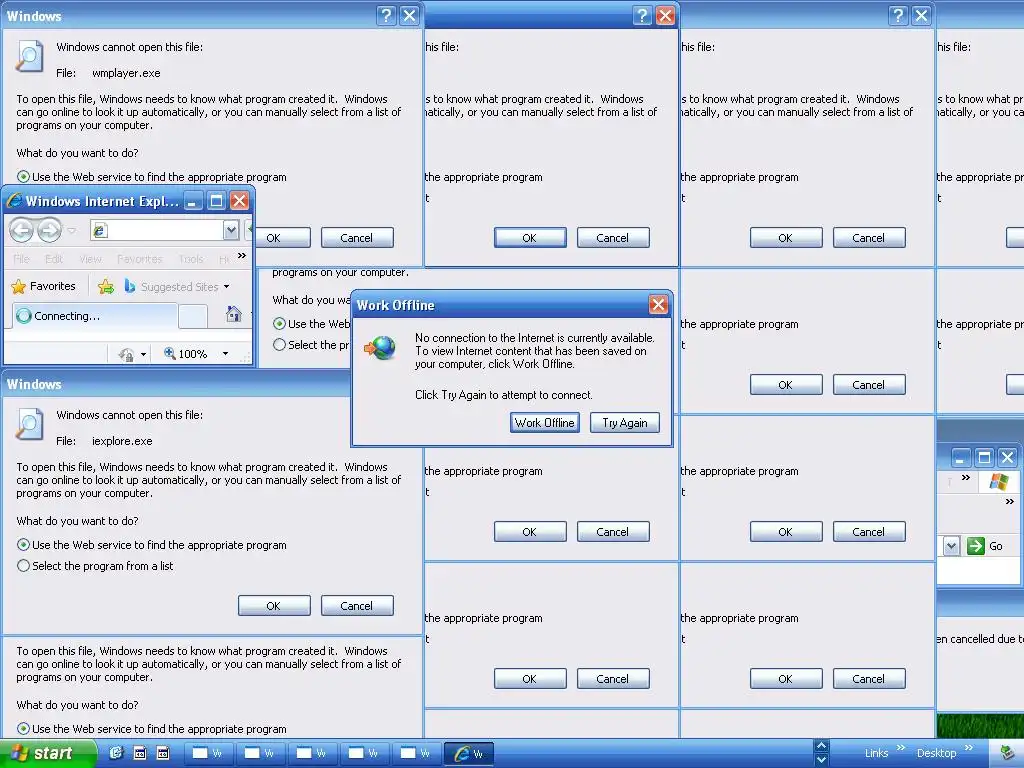Click file search icon in wmplayer.exe dialog
Image resolution: width=1024 pixels, height=768 pixels.
click(x=29, y=56)
